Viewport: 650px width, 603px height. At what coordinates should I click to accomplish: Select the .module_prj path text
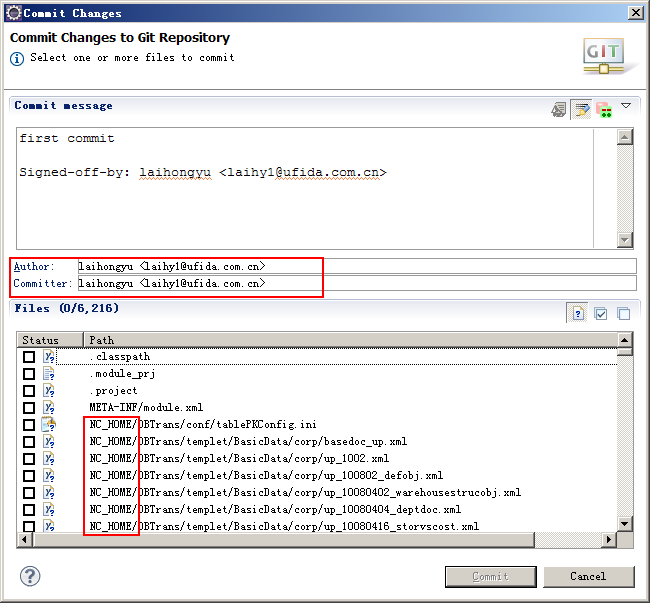[x=123, y=373]
